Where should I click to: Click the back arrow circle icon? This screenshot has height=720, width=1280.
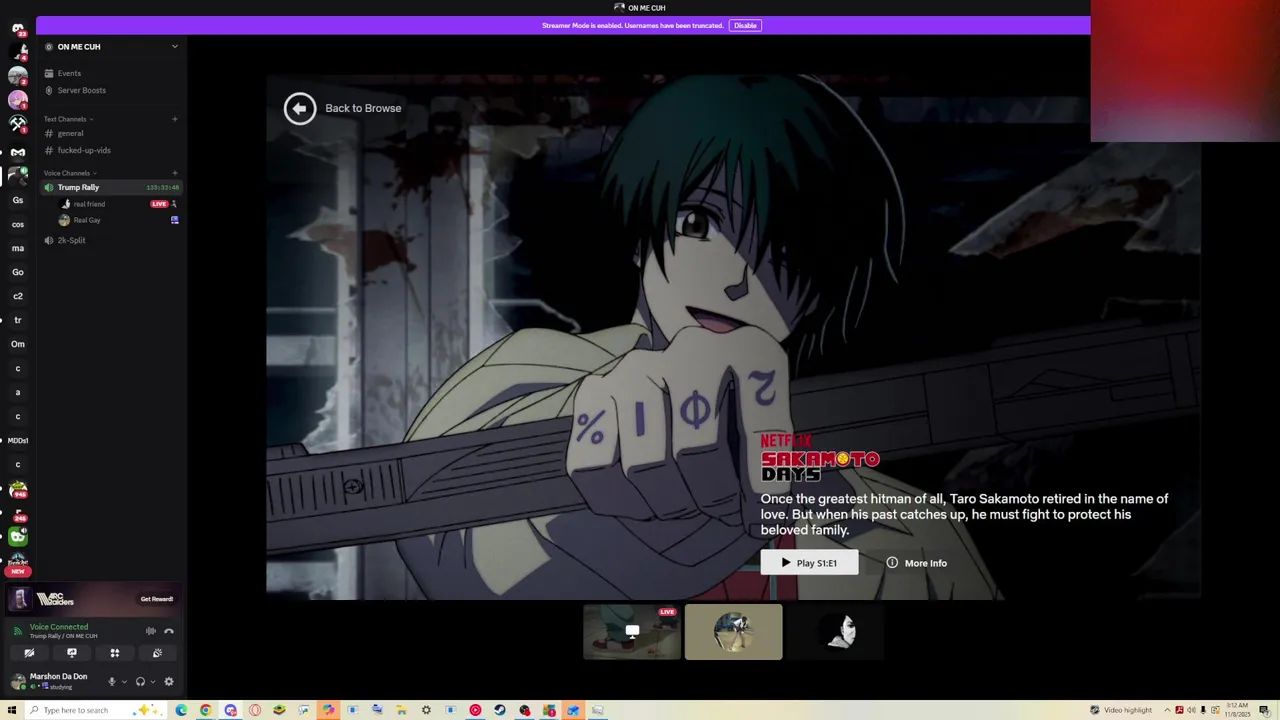(300, 108)
